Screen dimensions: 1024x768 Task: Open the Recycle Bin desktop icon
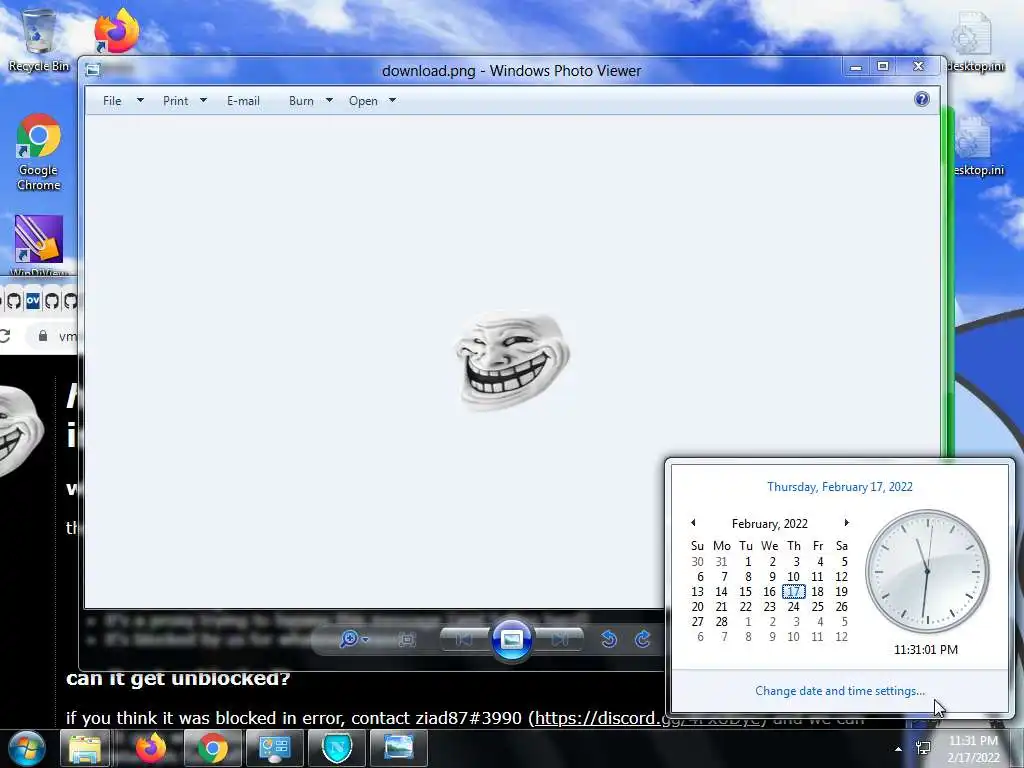click(39, 40)
